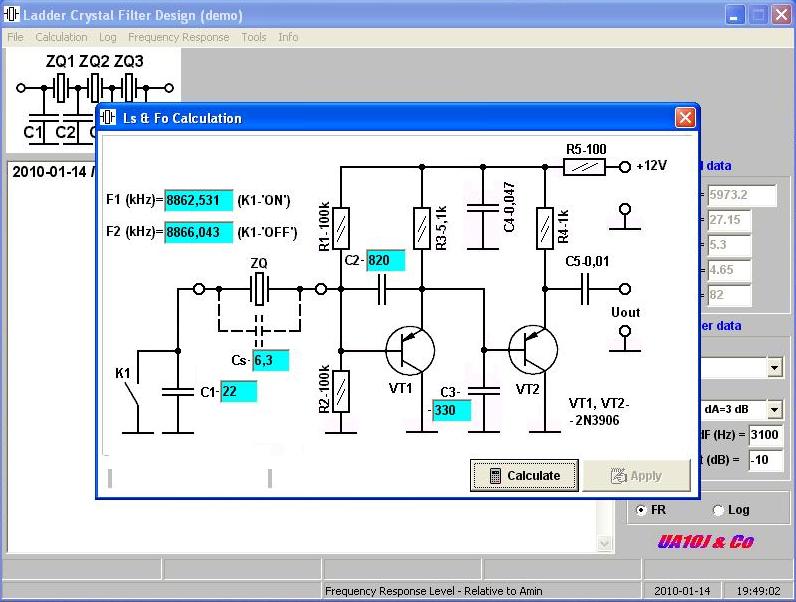This screenshot has height=602, width=796.
Task: Click the ZQ crystal symbol in schematic
Action: pyautogui.click(x=259, y=290)
